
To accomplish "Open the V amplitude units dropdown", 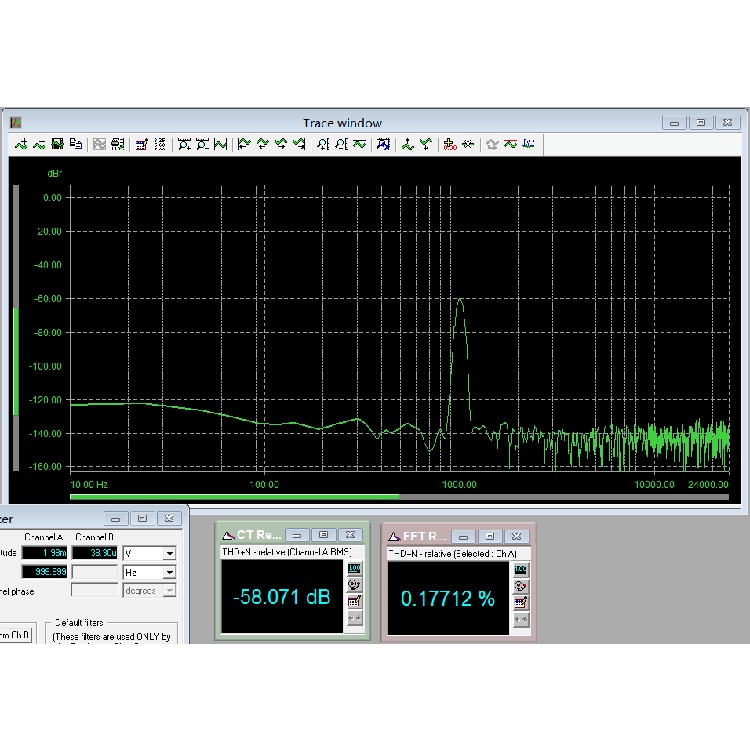I will click(x=169, y=553).
